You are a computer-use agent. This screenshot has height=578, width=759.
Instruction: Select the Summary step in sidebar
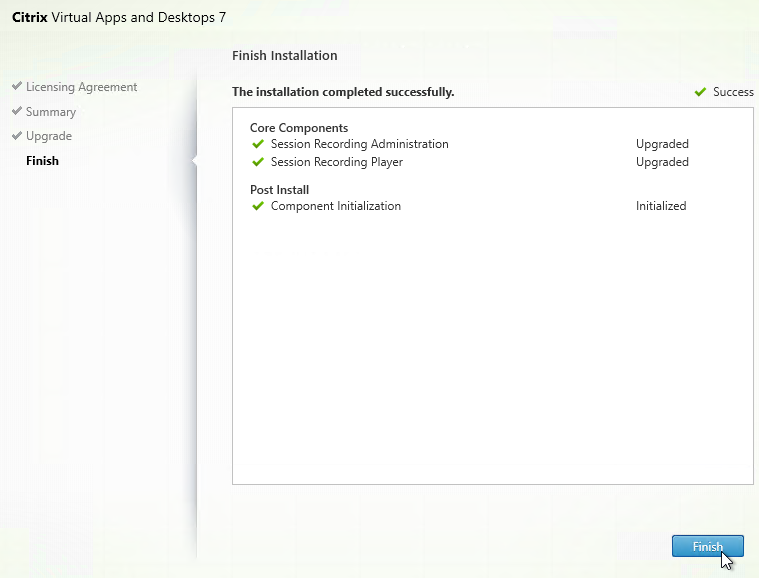coord(51,112)
